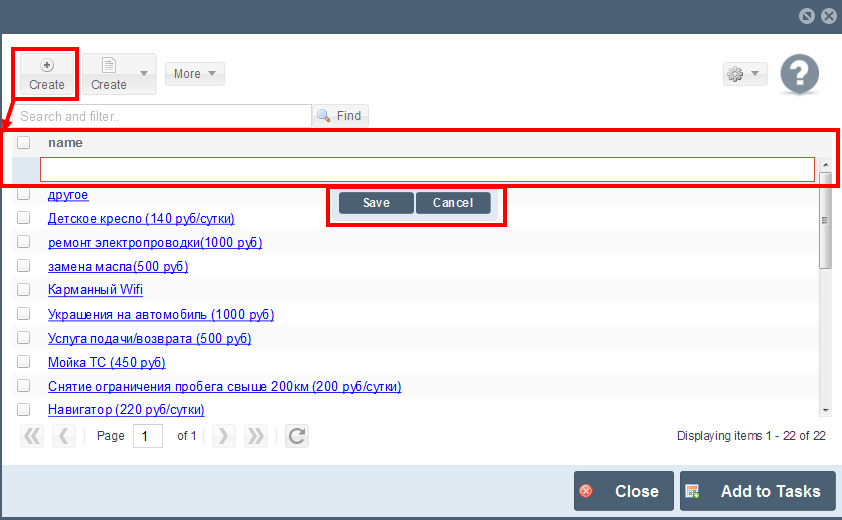Image resolution: width=842 pixels, height=520 pixels.
Task: Open Карманный Wifi link
Action: point(96,290)
